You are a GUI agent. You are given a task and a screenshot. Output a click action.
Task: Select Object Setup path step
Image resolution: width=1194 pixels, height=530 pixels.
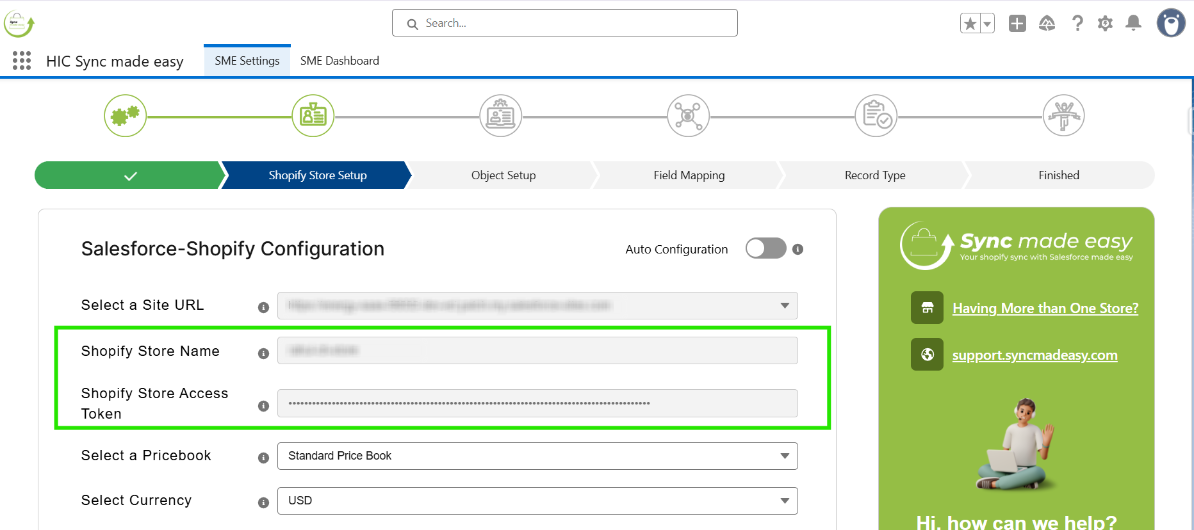[x=503, y=175]
